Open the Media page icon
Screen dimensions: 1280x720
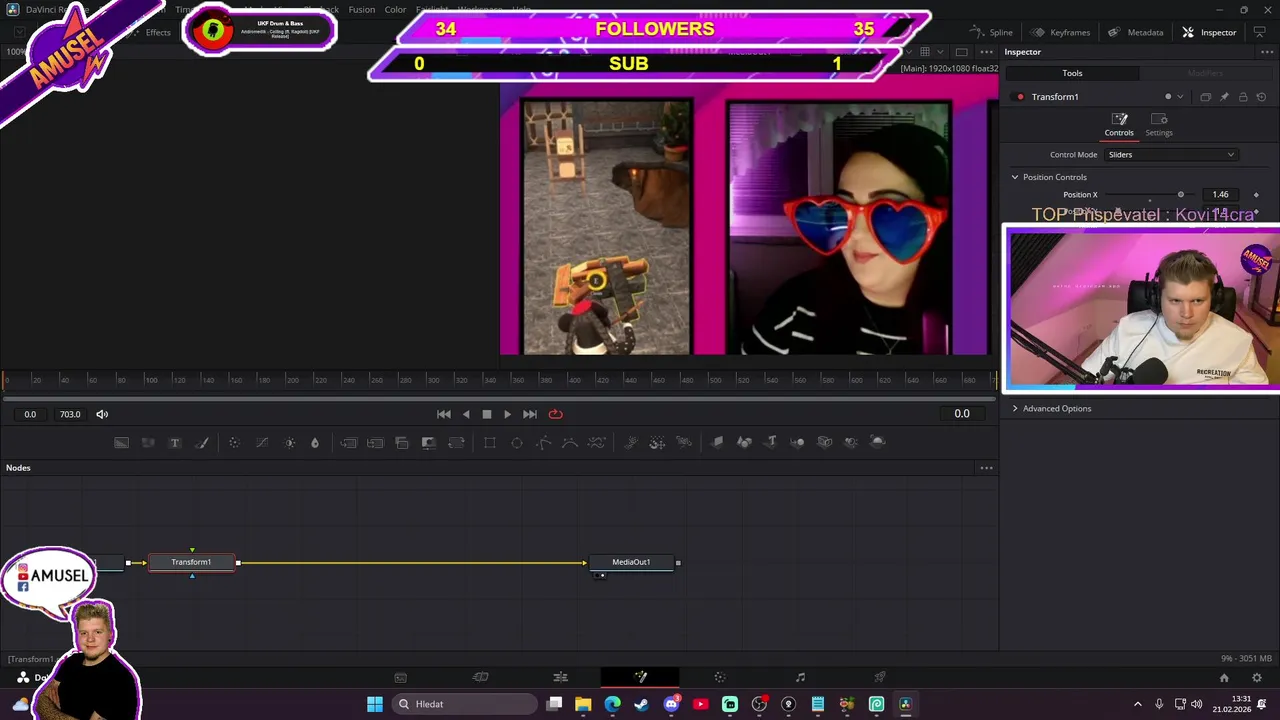click(400, 677)
